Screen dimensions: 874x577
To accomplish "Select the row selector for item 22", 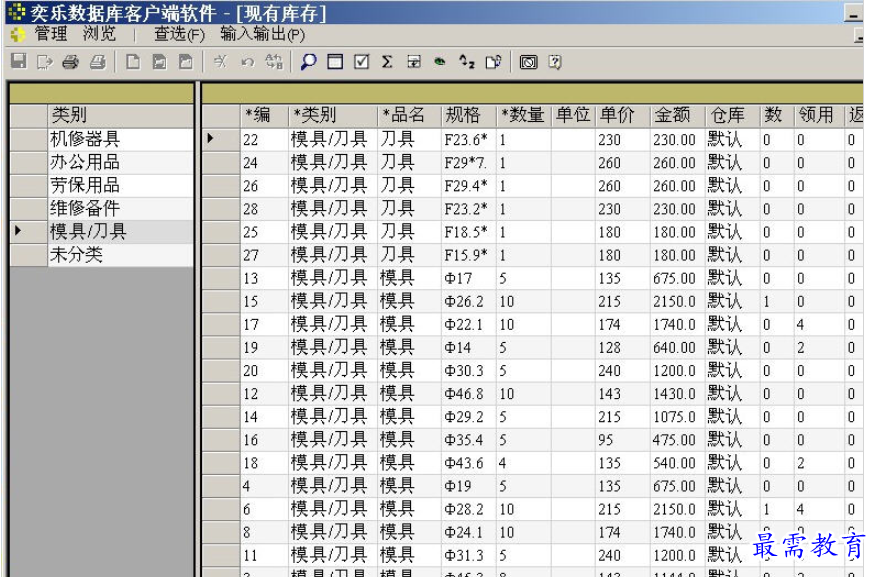I will click(x=219, y=139).
